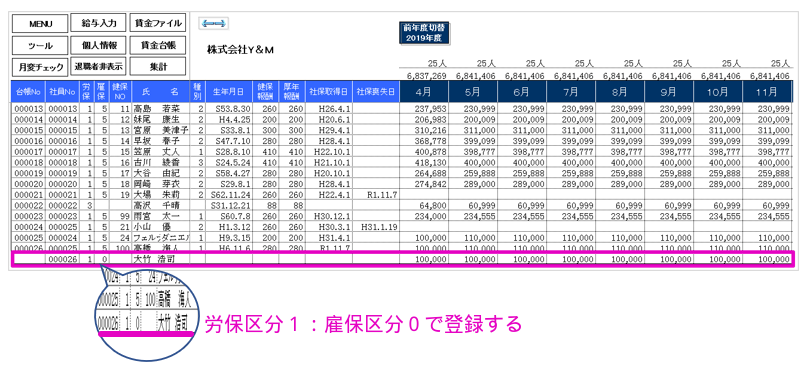Click 雇保 cell for 大竹 浩司

(104, 258)
